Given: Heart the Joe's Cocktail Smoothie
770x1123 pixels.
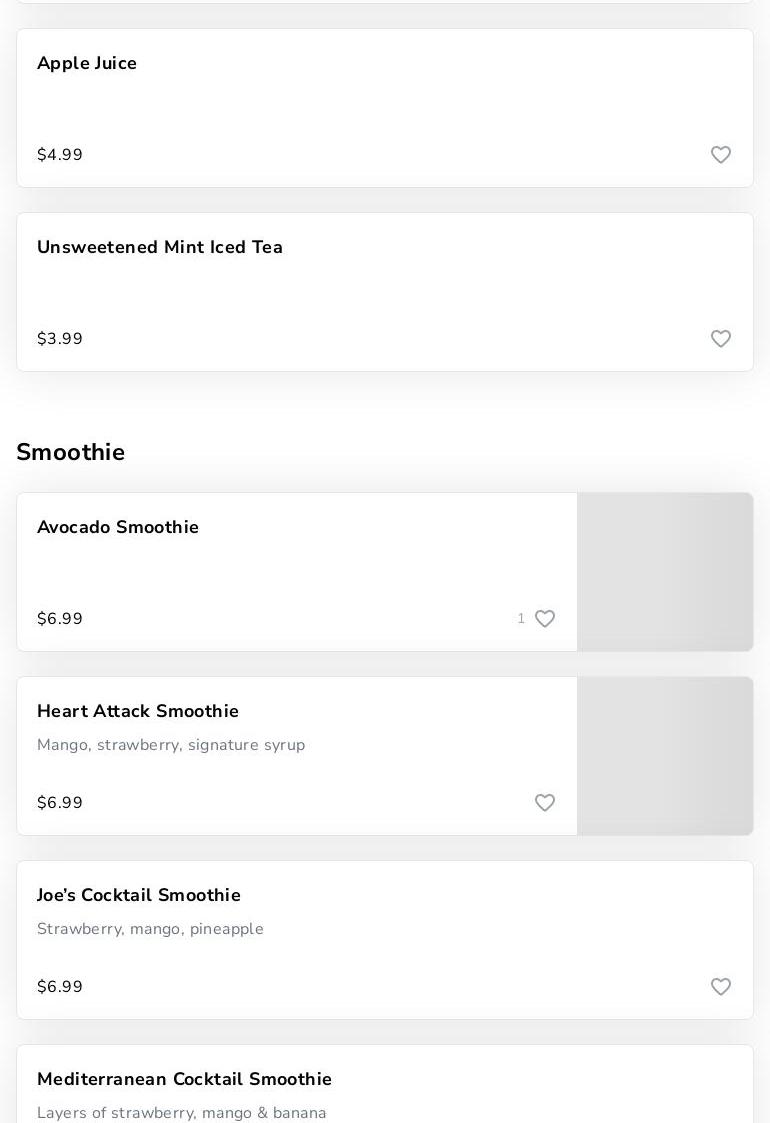Looking at the screenshot, I should pyautogui.click(x=720, y=987).
